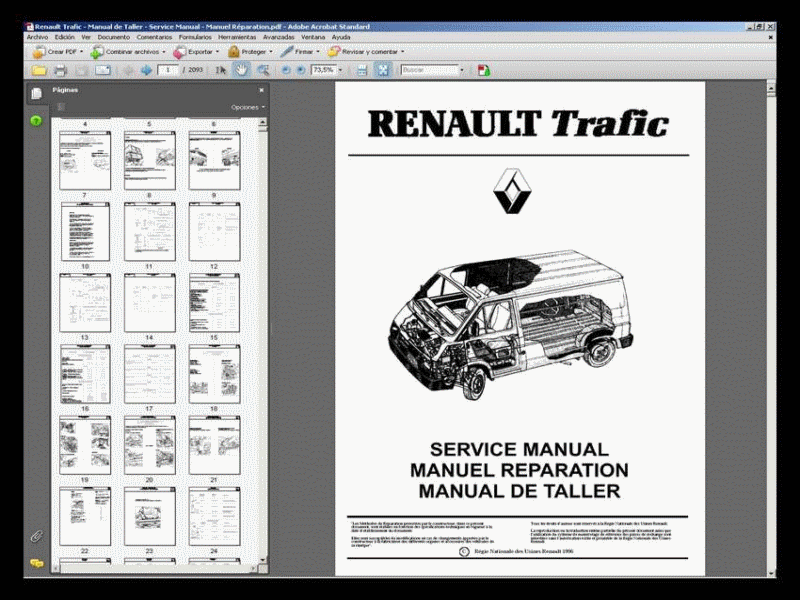Open the Ayuda menu

(x=341, y=37)
